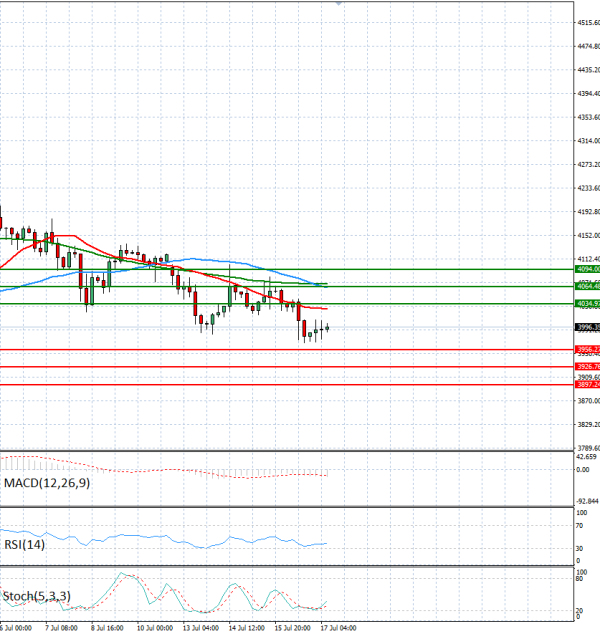Click the MACD 0.00 scale label
The height and width of the screenshot is (634, 600).
(x=583, y=470)
